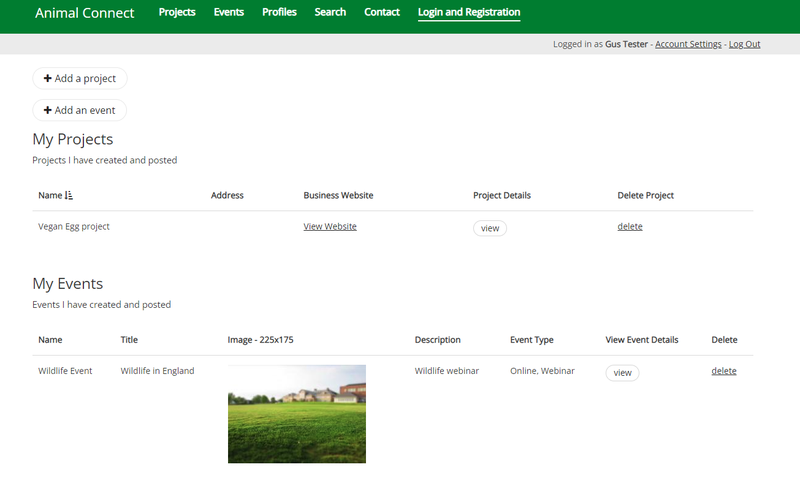800x478 pixels.
Task: Open the Profiles page
Action: click(x=279, y=13)
